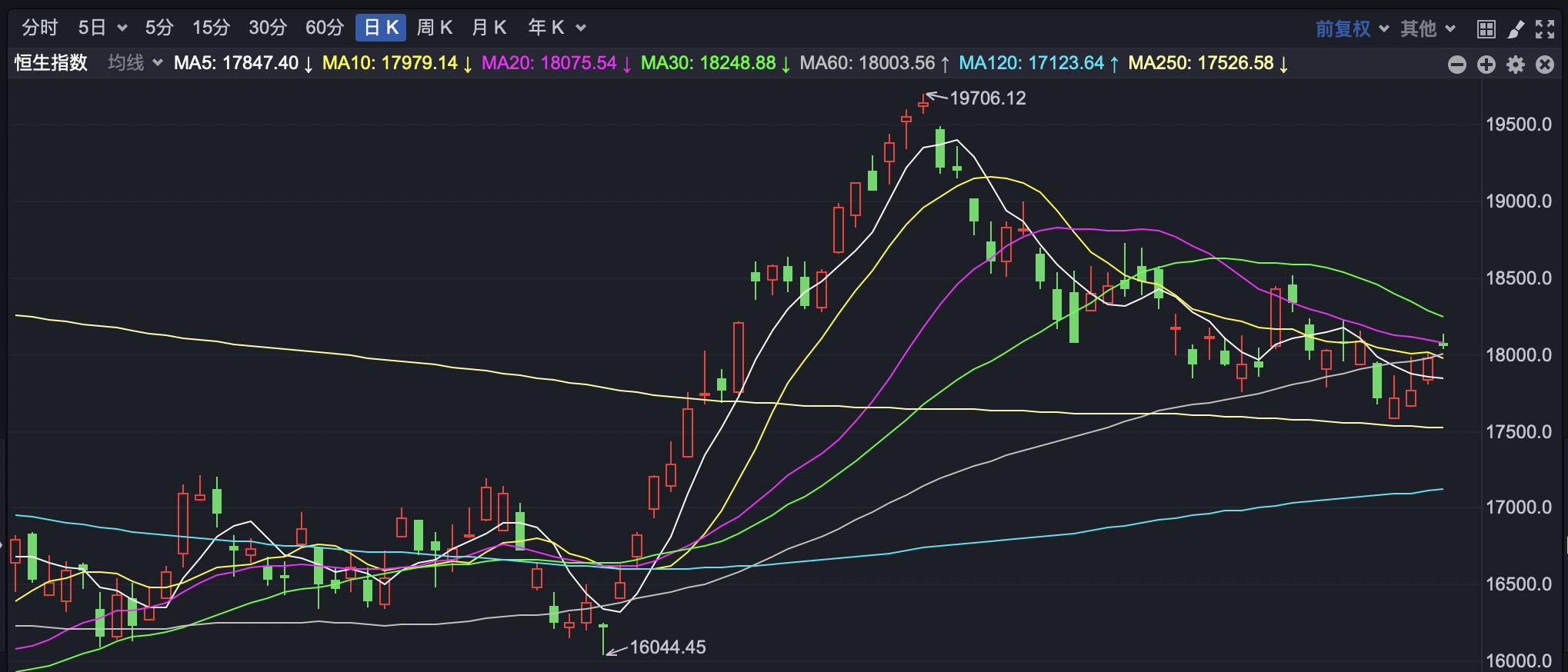Switch to 5分 chart period

pyautogui.click(x=159, y=28)
